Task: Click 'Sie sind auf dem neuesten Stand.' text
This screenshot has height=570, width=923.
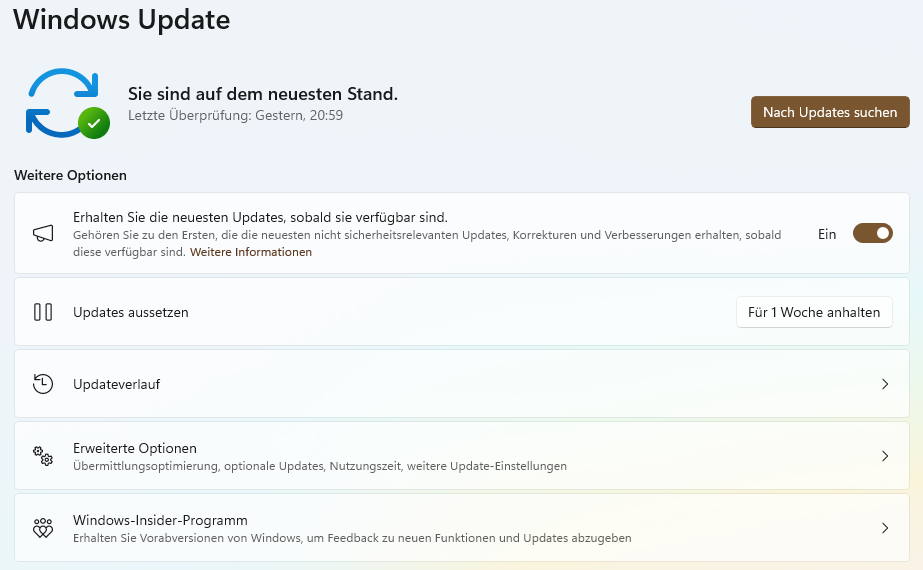Action: point(263,94)
